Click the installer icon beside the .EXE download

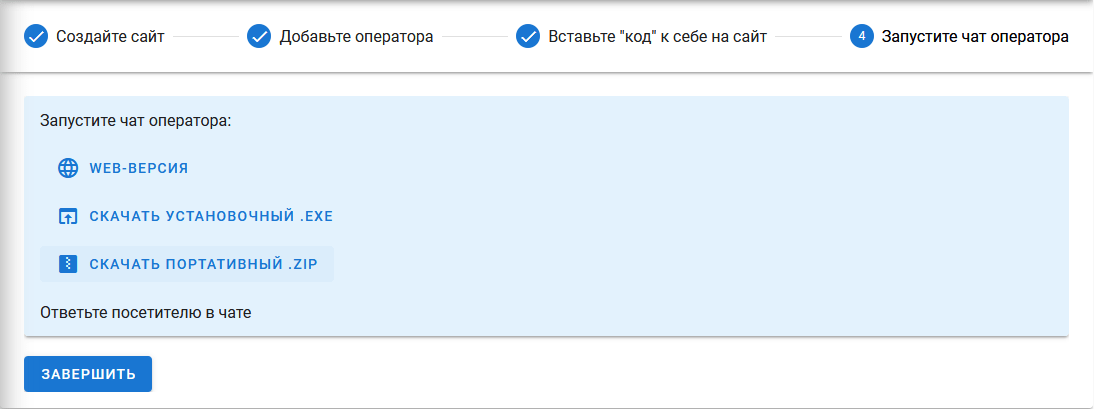pos(68,216)
